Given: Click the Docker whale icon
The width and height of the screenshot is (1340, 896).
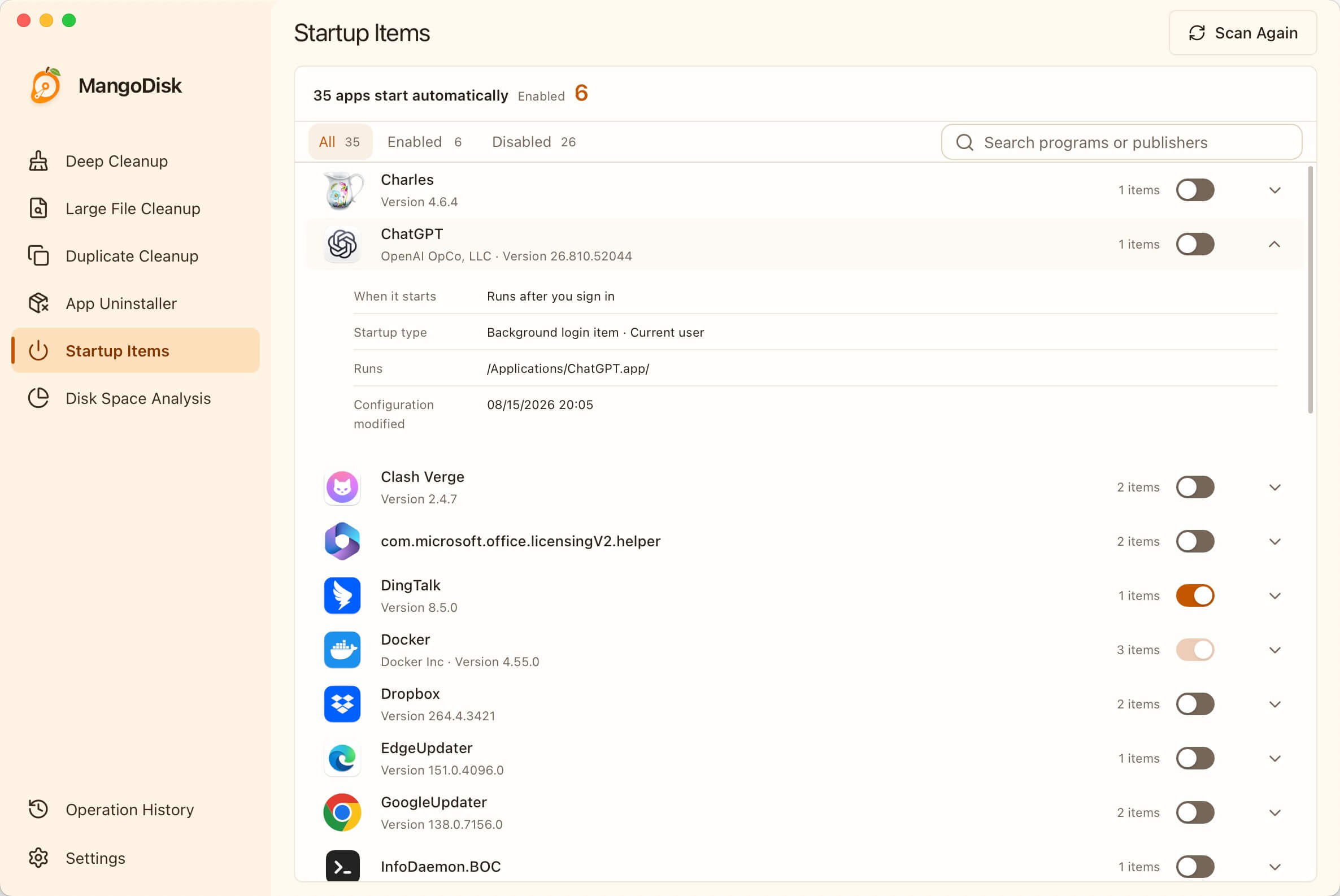Looking at the screenshot, I should coord(342,650).
